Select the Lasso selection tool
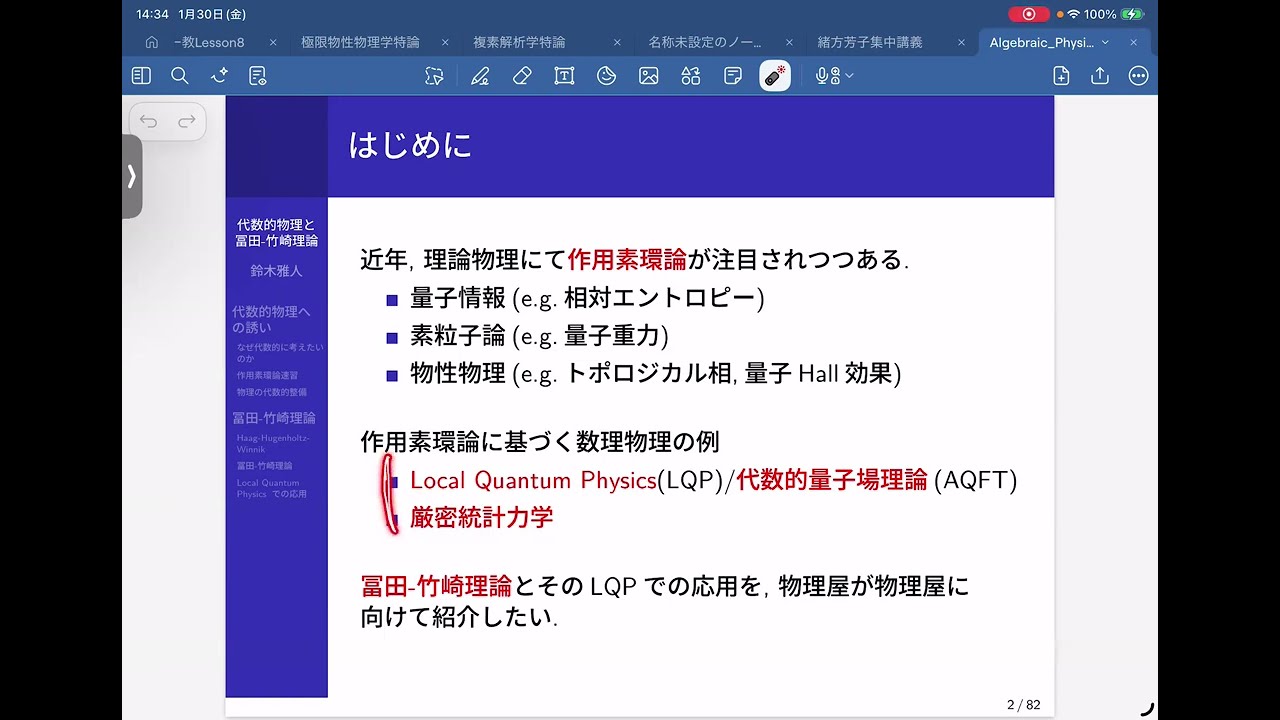Viewport: 1280px width, 720px height. 433,76
